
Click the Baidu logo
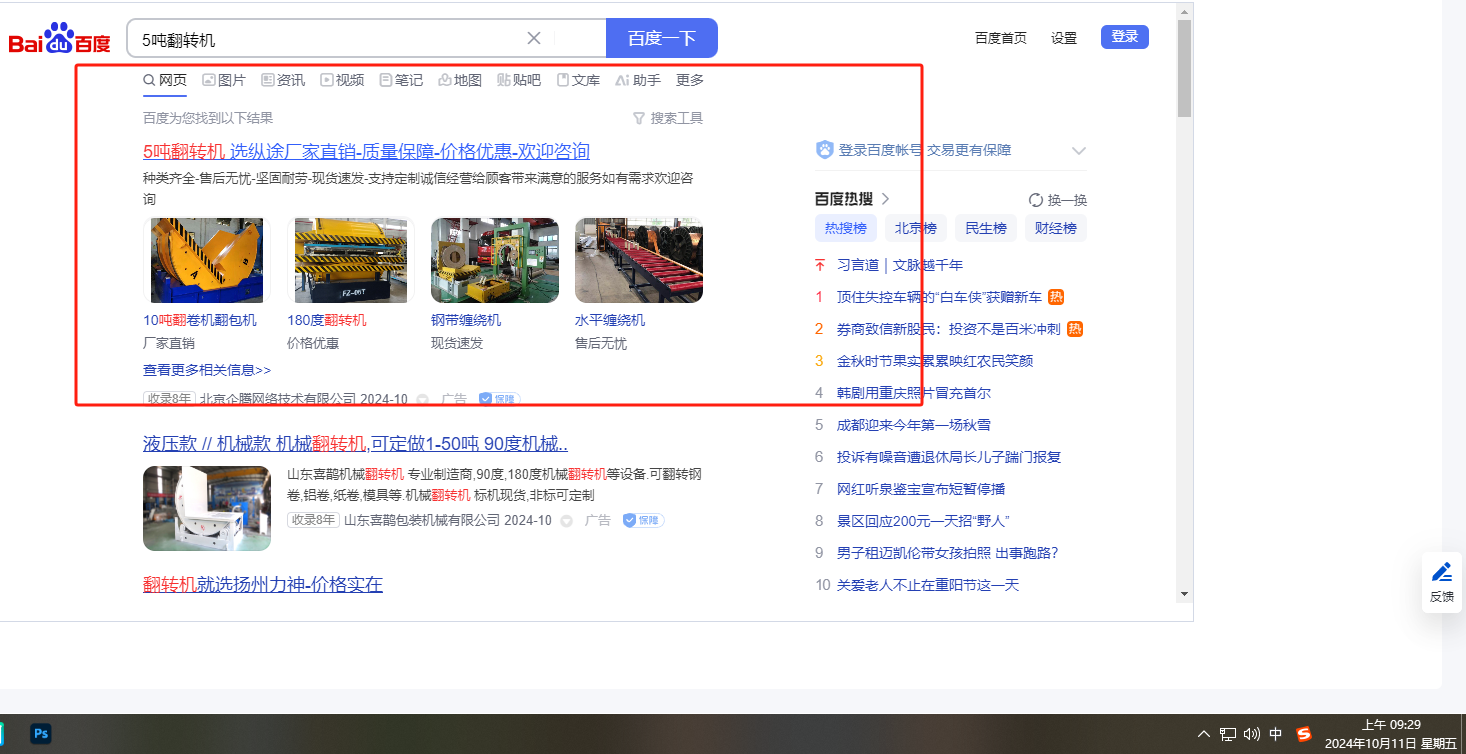pyautogui.click(x=60, y=39)
